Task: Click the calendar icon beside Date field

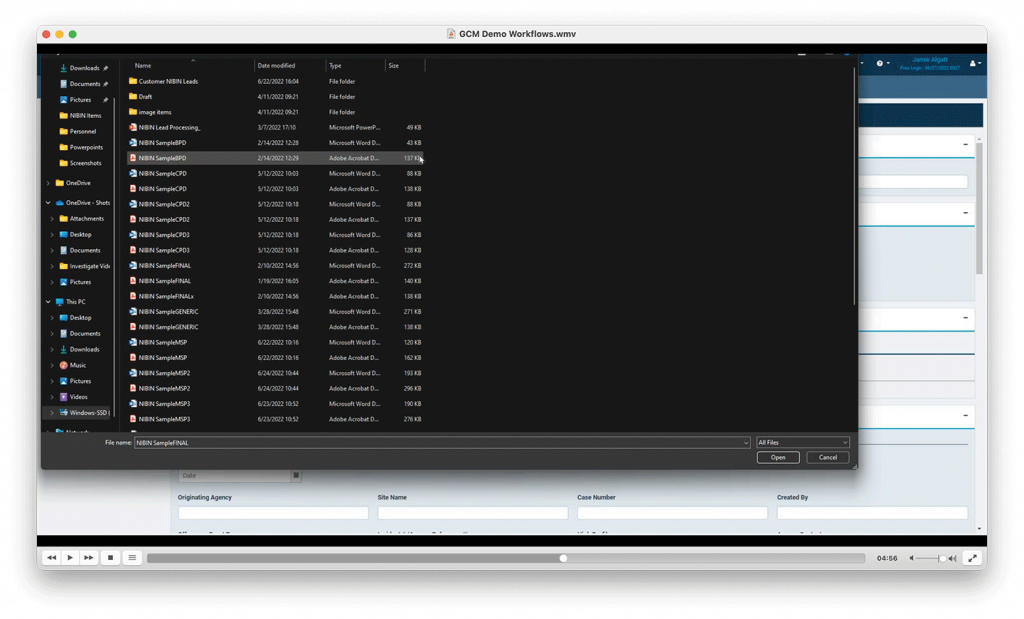Action: coord(295,475)
